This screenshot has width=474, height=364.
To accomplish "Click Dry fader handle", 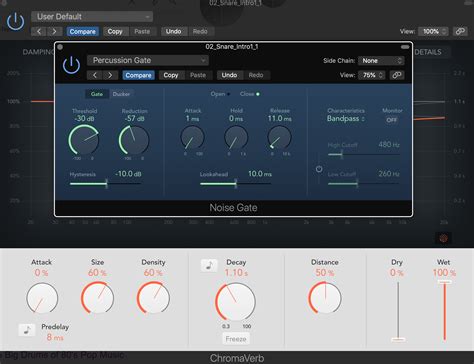I will pos(398,339).
